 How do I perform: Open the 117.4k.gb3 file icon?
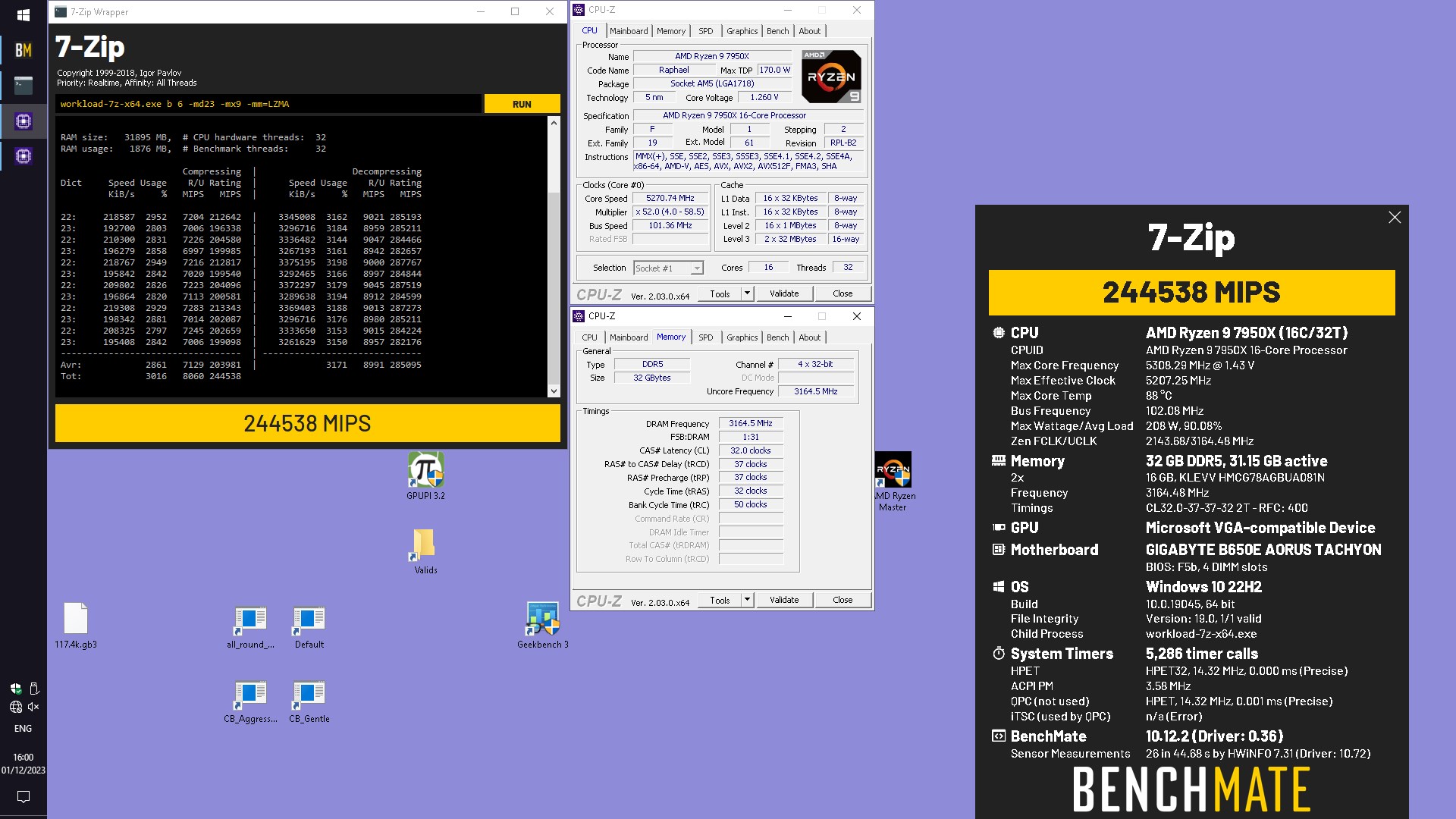point(76,626)
